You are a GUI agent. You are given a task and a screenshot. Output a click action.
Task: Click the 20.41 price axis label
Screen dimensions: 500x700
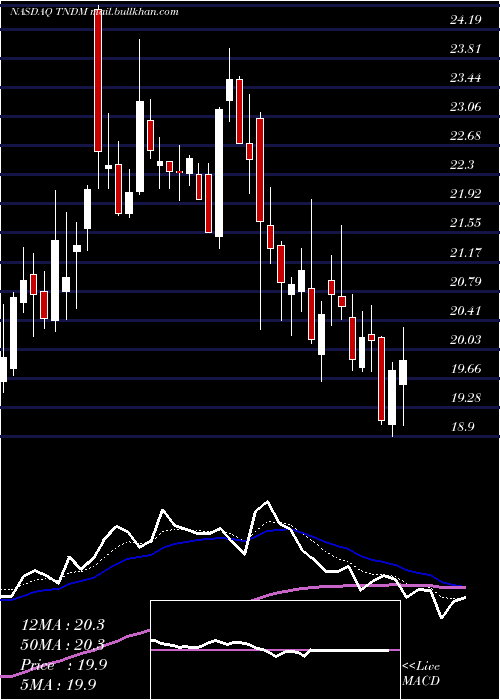466,311
